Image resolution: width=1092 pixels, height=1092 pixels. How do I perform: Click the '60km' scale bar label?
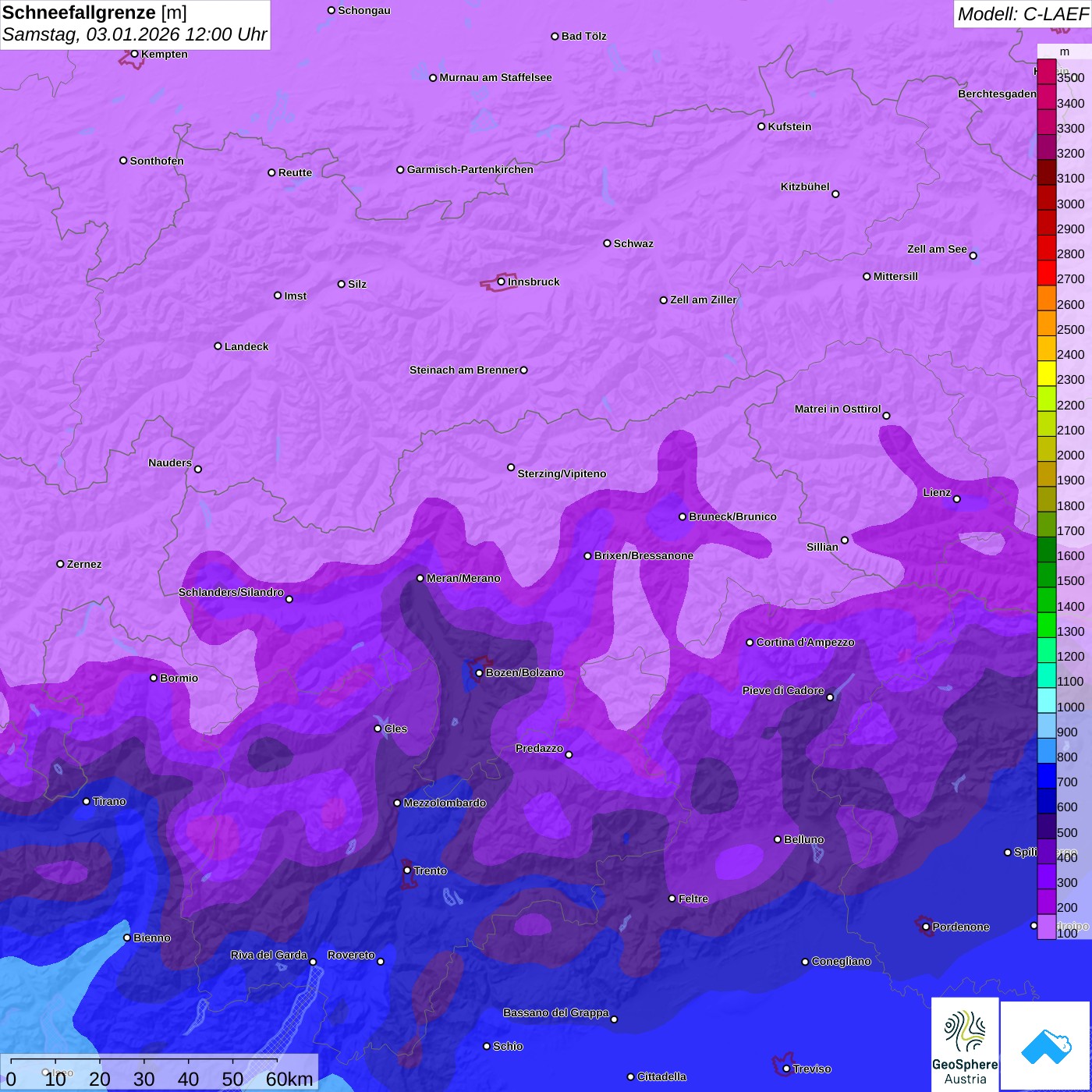pos(289,1080)
